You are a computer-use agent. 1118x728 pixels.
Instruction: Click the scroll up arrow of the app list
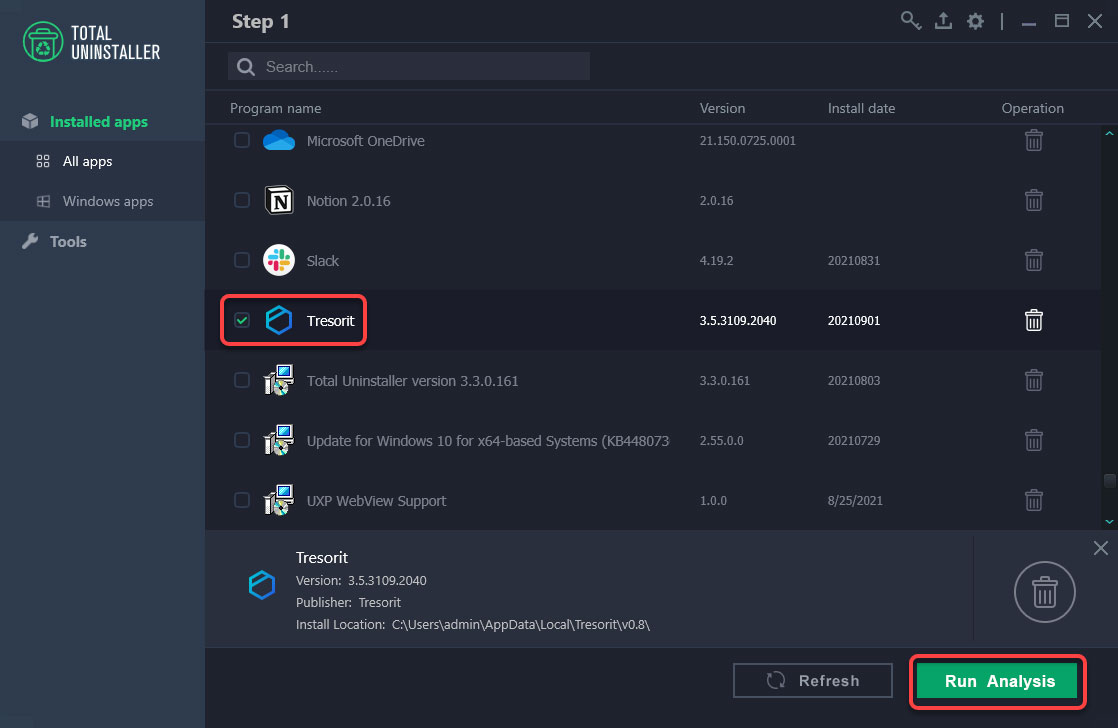coord(1109,133)
